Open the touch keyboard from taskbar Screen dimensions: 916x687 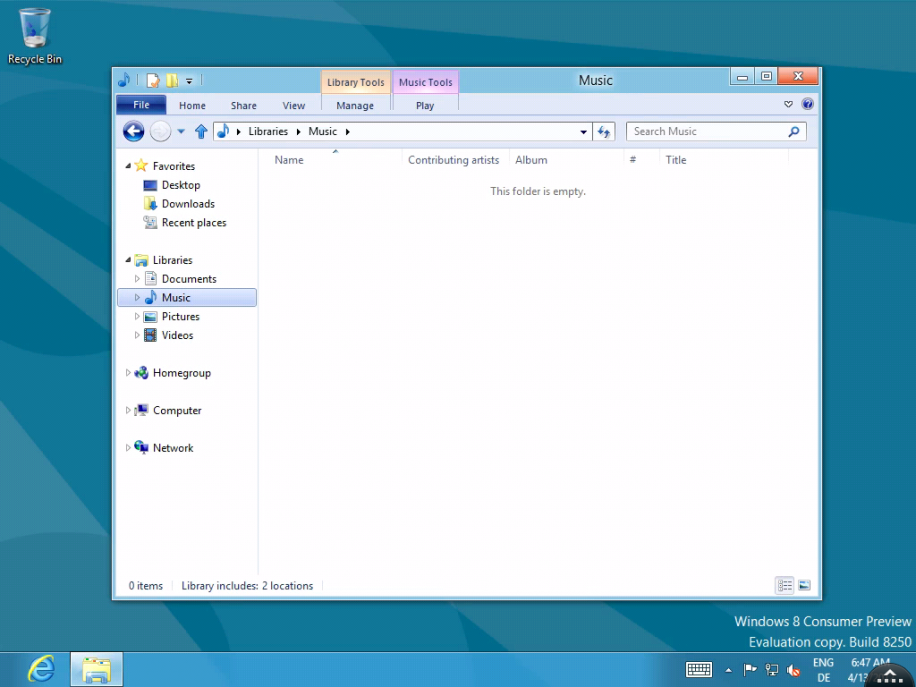(x=699, y=669)
